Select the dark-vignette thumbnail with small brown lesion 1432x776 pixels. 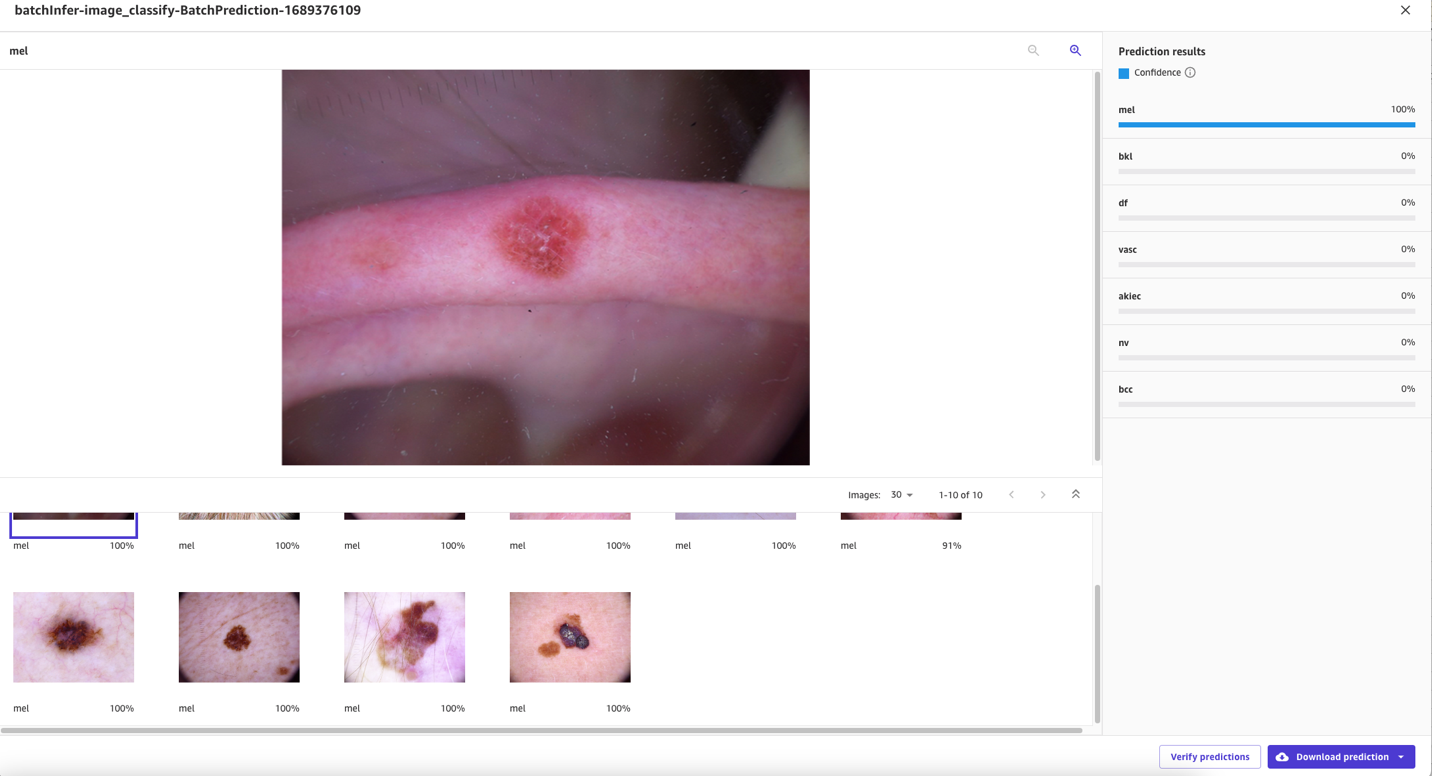point(239,637)
